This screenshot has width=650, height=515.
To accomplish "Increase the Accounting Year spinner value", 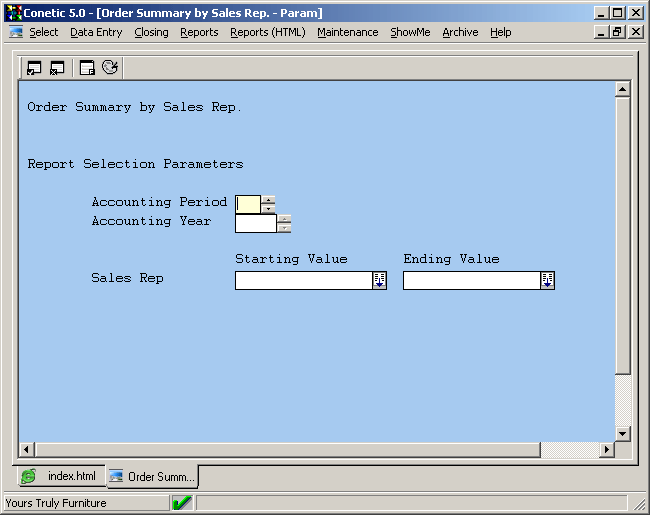I will point(285,218).
